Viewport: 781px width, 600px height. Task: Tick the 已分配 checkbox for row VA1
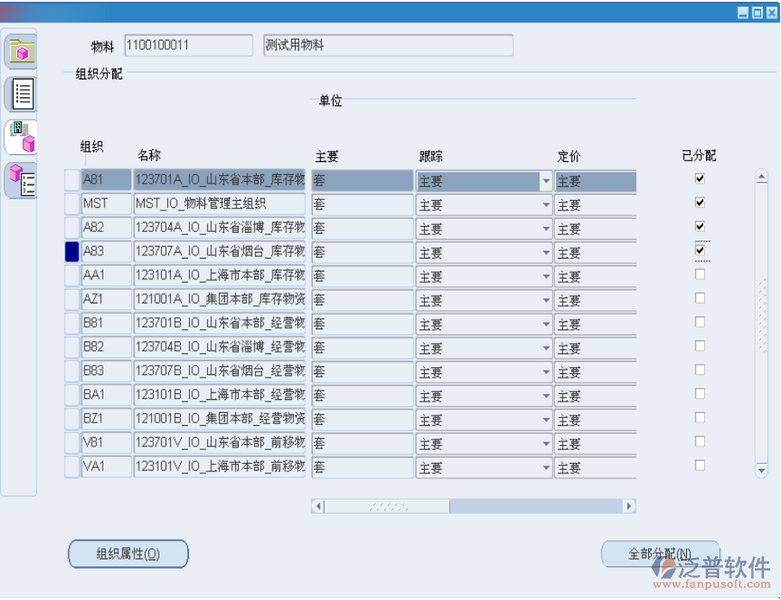coord(700,465)
